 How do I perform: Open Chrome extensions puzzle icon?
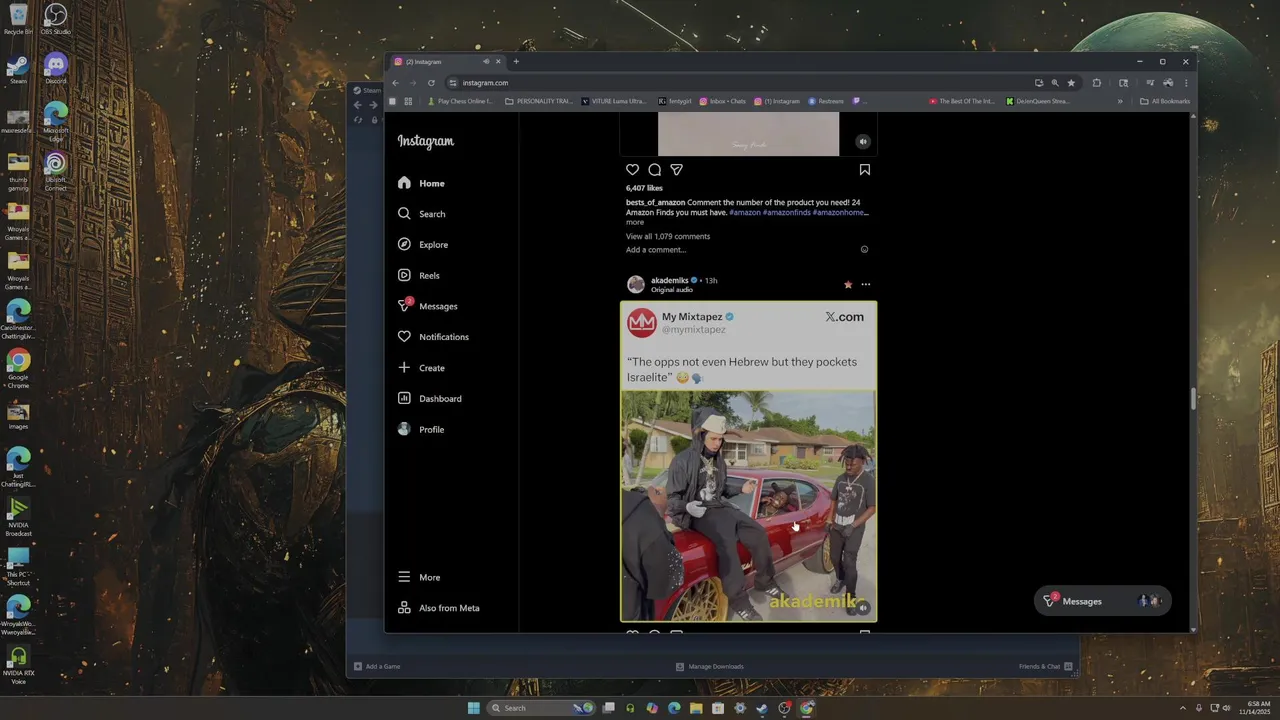[1097, 83]
